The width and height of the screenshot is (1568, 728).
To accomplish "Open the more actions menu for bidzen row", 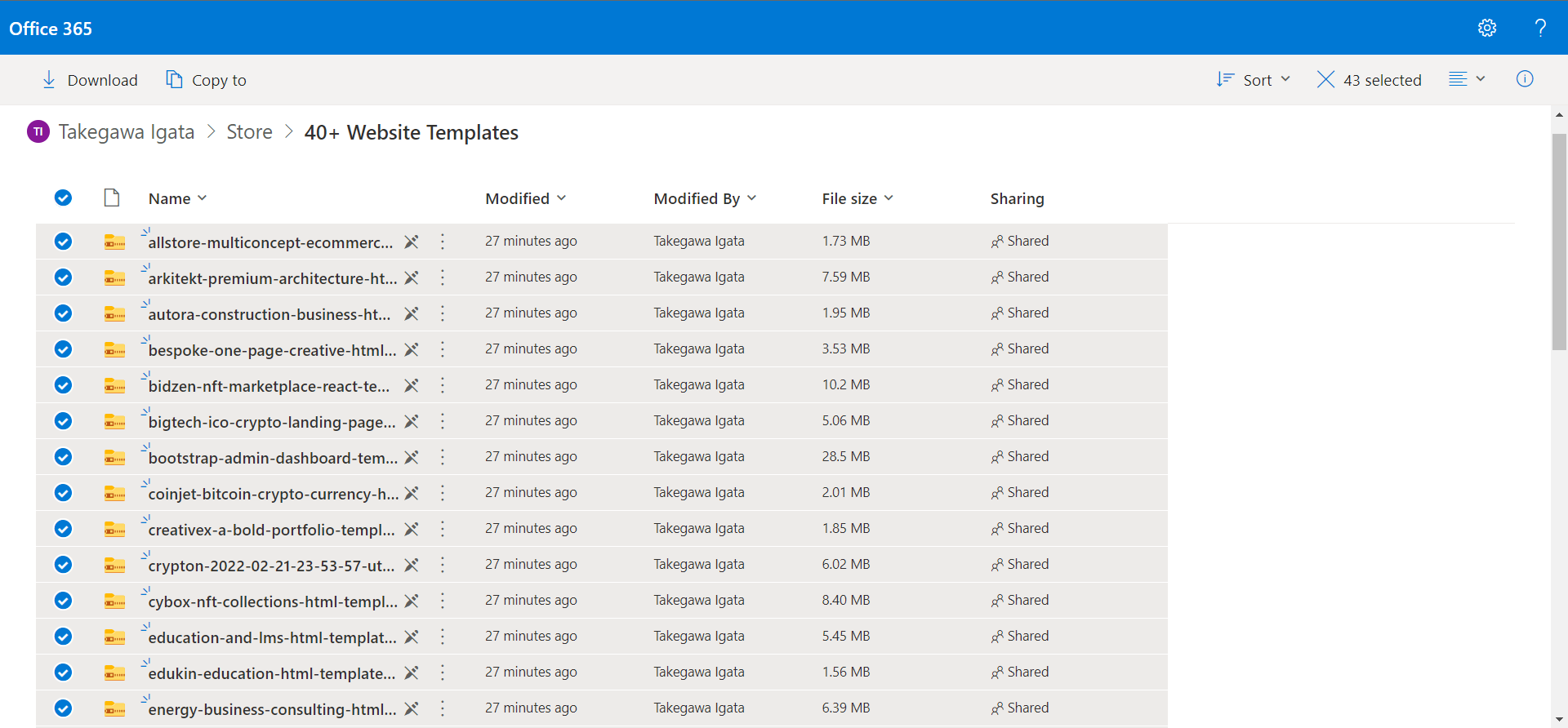I will tap(443, 385).
